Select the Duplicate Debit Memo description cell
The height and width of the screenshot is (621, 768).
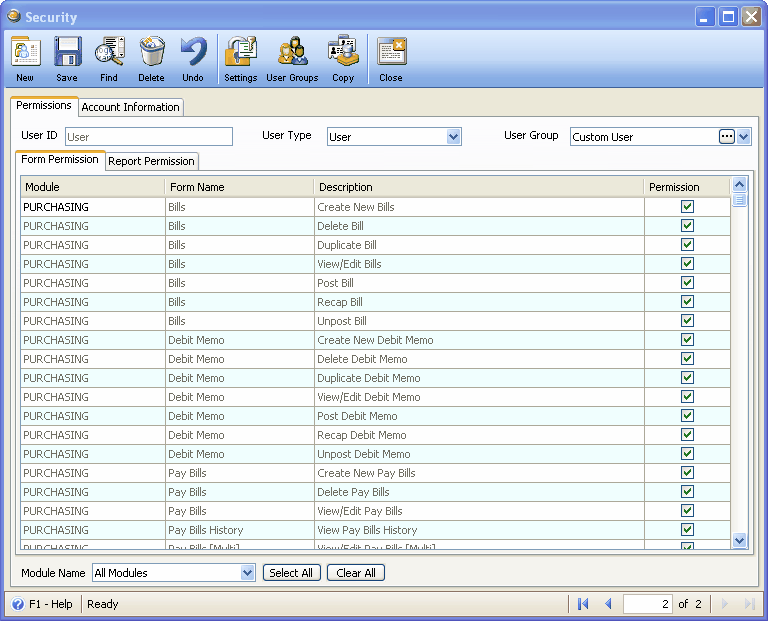(479, 378)
